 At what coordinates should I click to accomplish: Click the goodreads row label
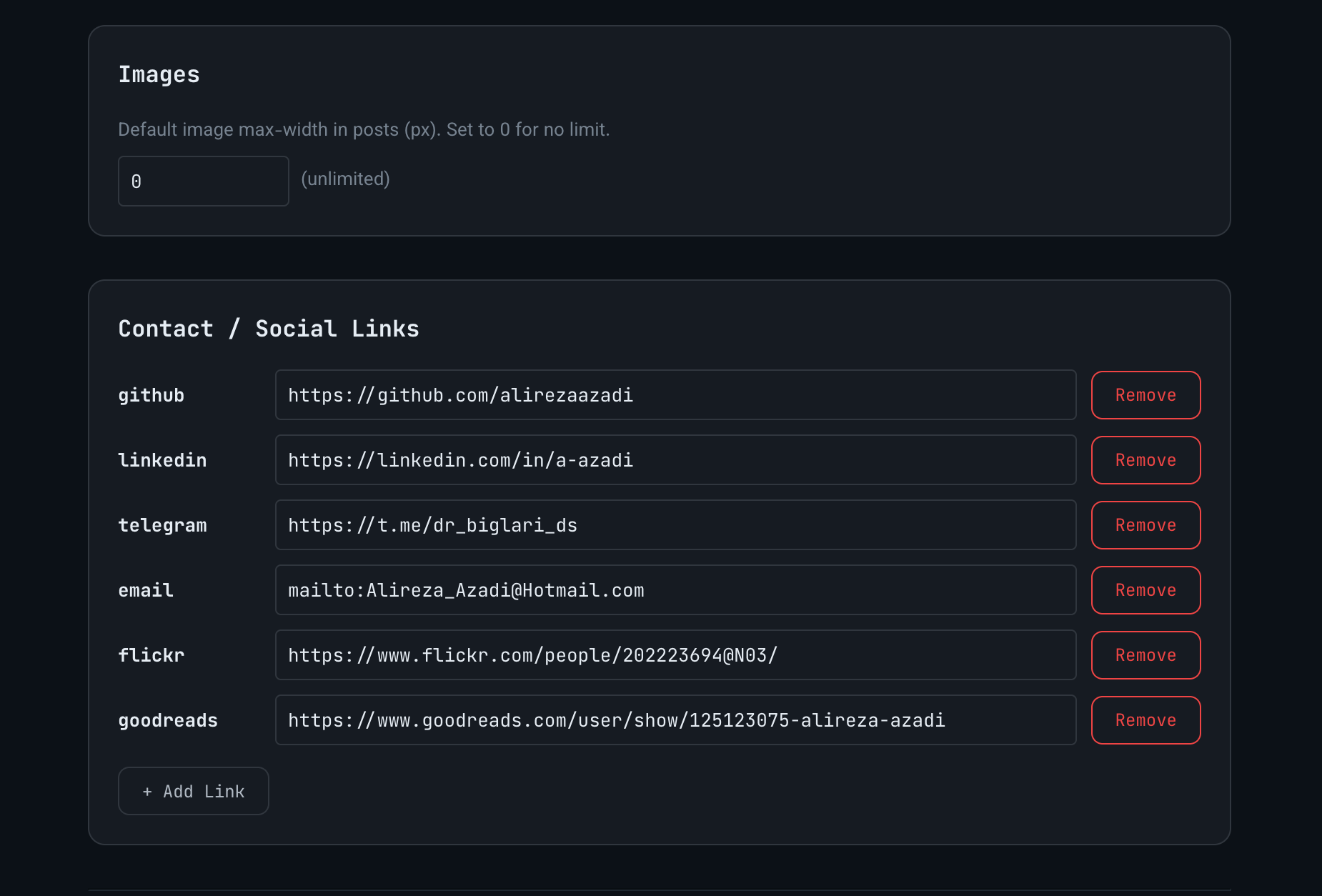pyautogui.click(x=168, y=720)
